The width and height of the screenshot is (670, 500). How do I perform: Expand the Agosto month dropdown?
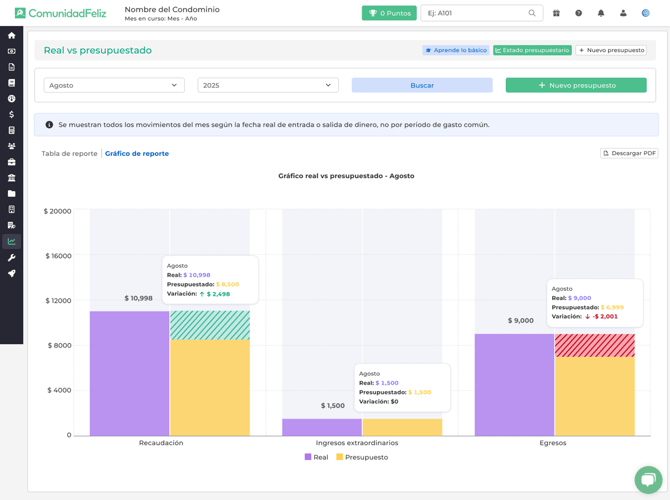(114, 86)
